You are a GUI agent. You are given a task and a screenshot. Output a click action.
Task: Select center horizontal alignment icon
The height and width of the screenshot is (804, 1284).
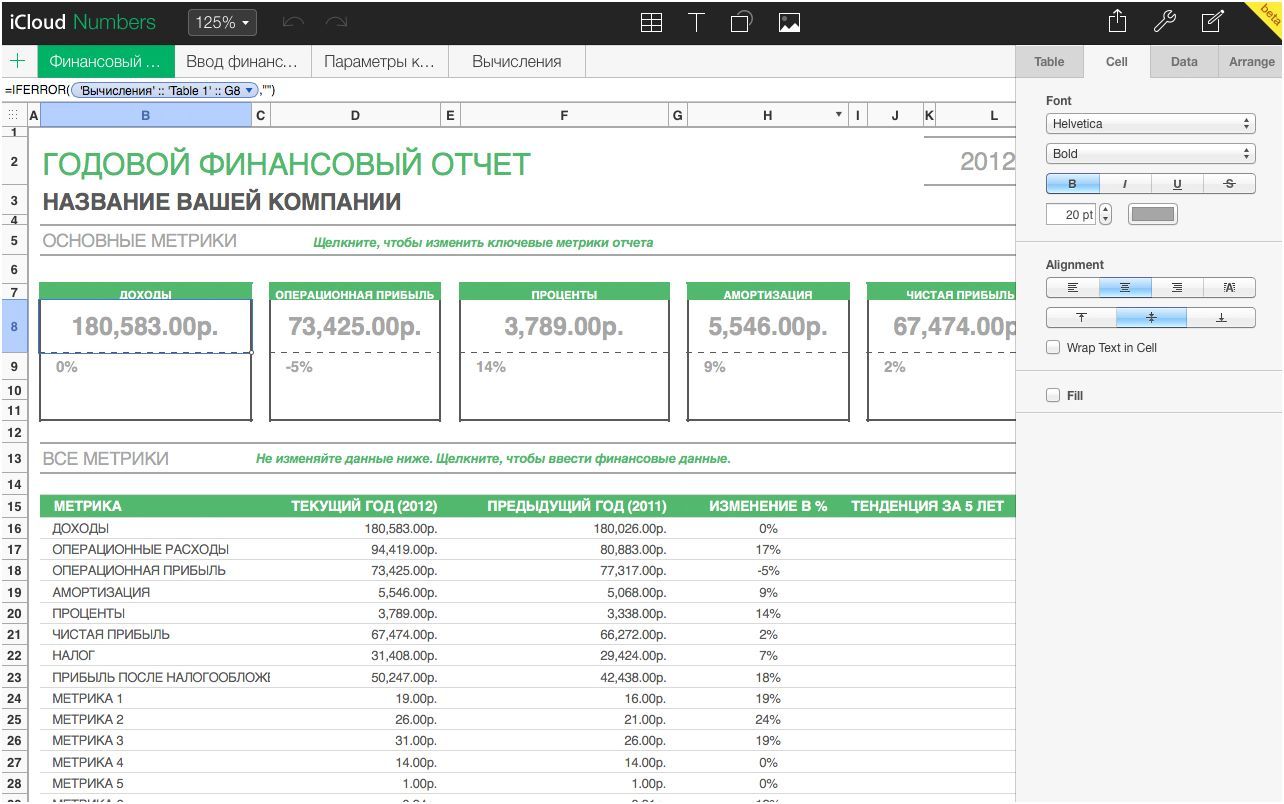1125,287
